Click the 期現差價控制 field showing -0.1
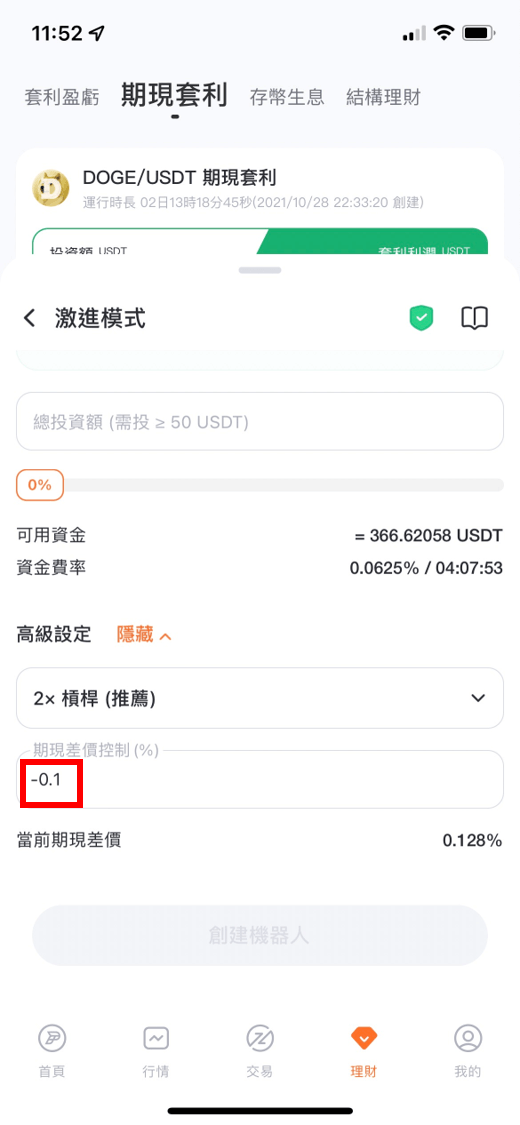 click(x=260, y=779)
